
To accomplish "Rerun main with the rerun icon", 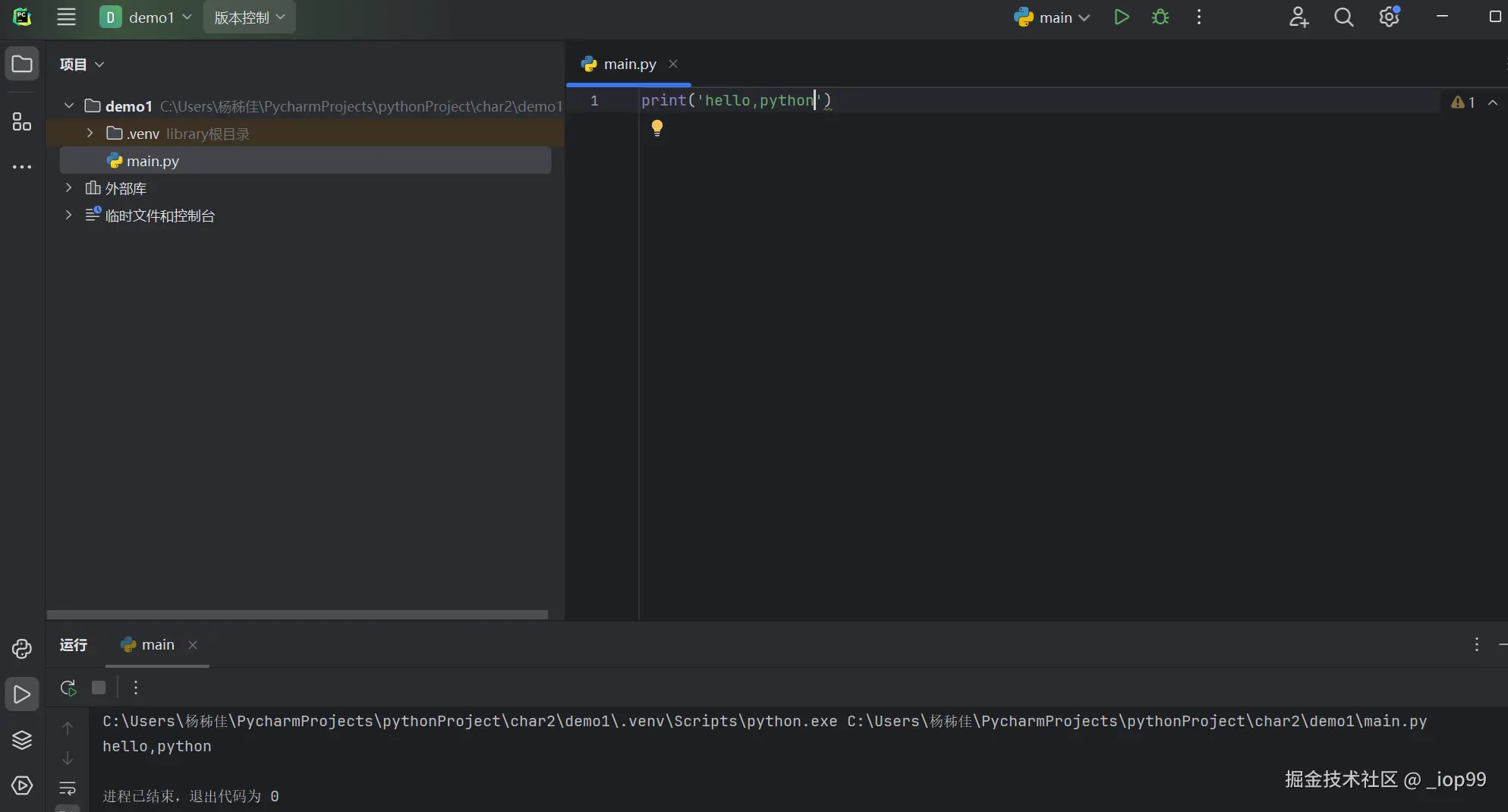I will point(68,688).
